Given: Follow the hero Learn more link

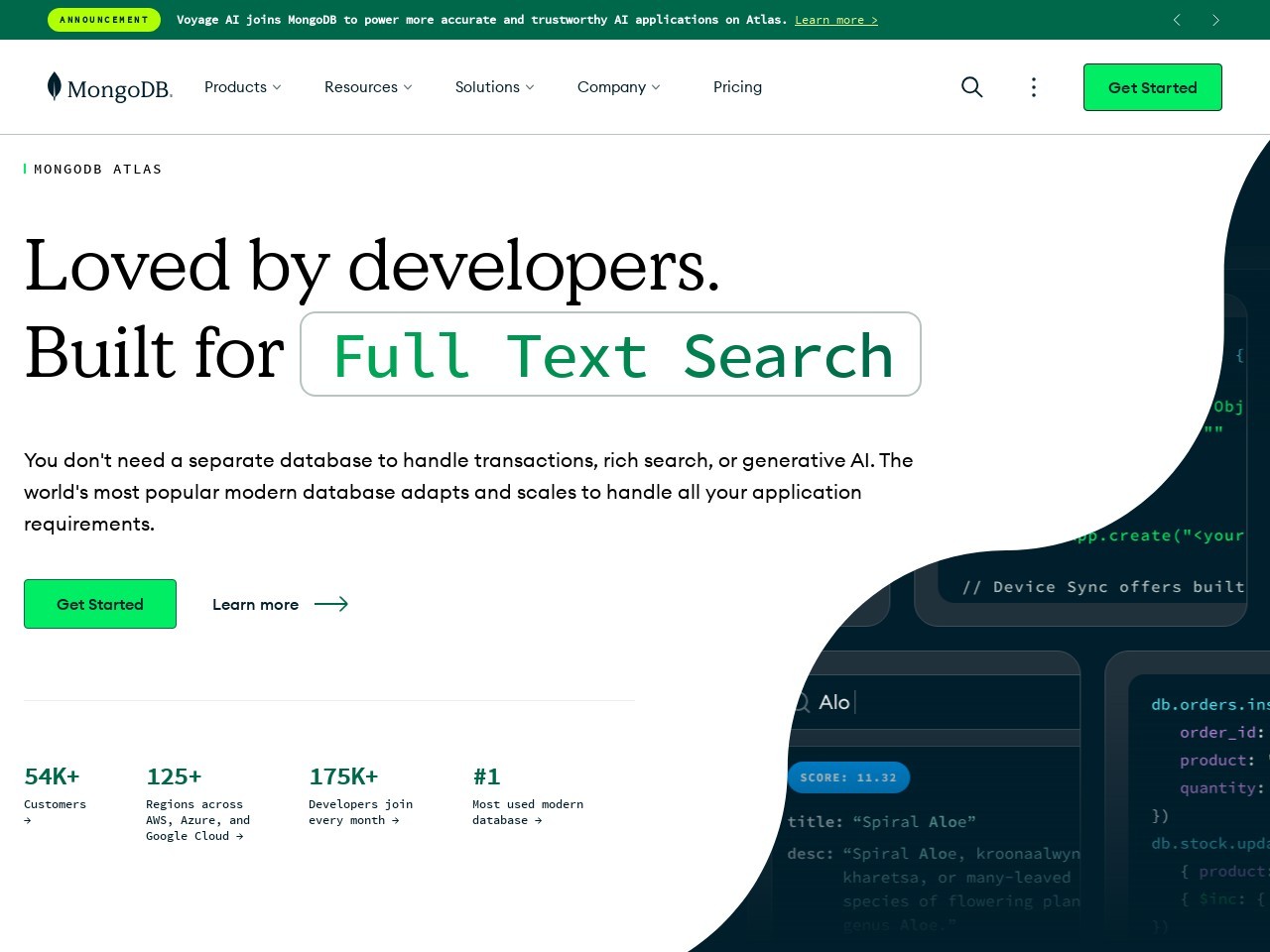Looking at the screenshot, I should (280, 604).
